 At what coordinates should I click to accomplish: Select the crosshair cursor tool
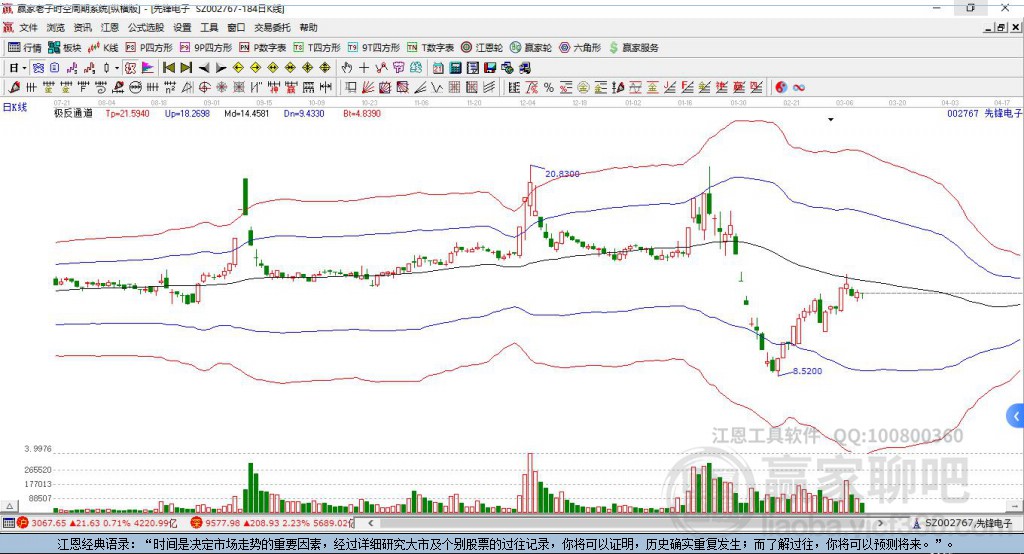364,67
